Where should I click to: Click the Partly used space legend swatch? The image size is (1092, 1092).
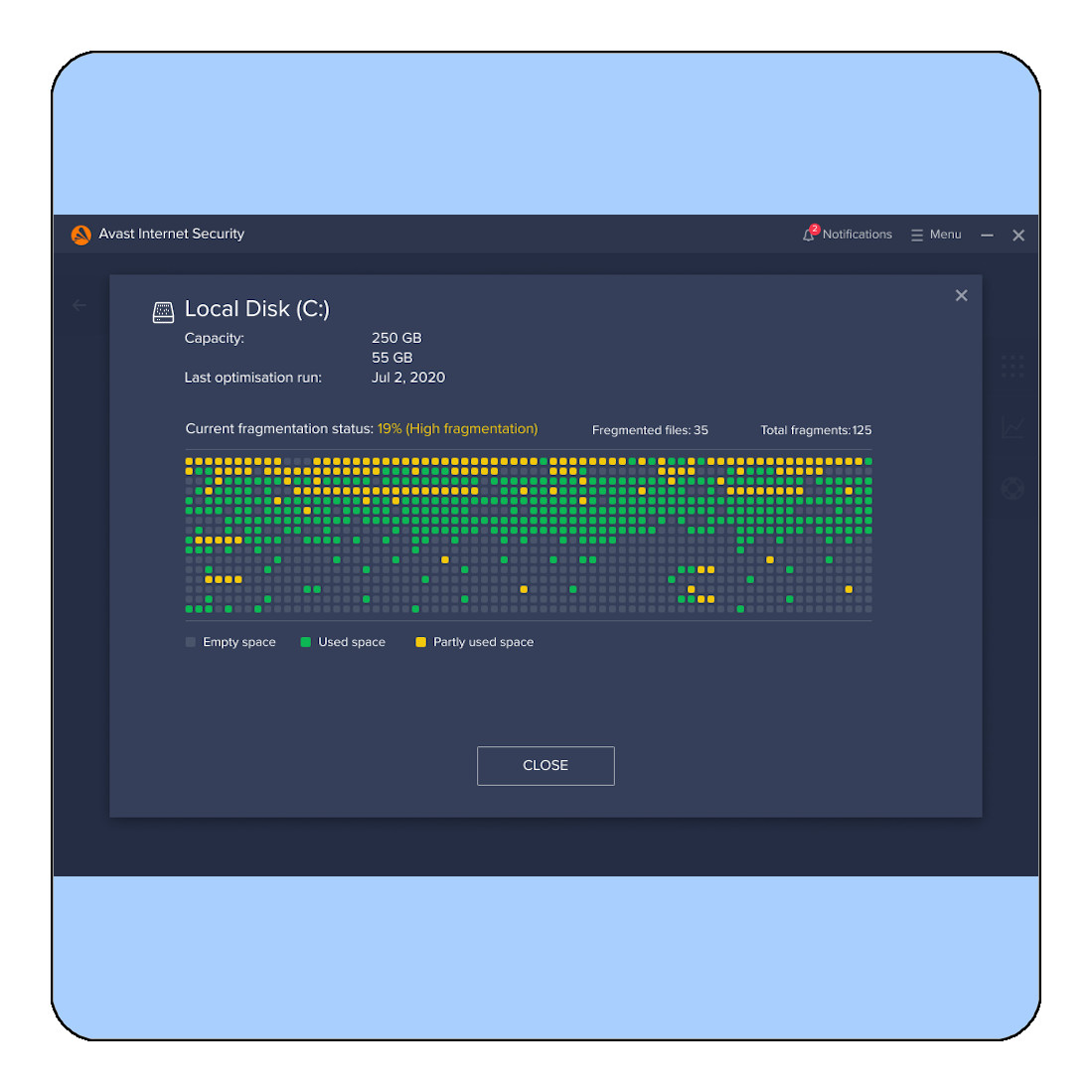(420, 642)
